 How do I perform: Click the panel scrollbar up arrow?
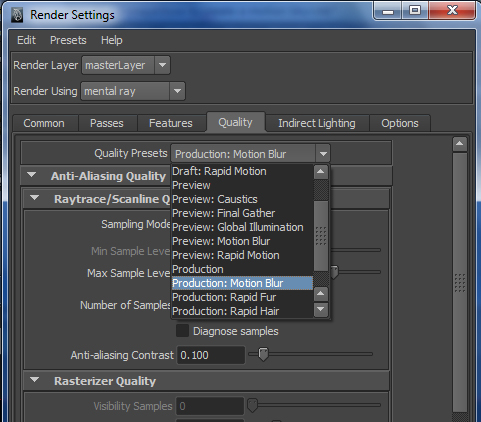460,144
